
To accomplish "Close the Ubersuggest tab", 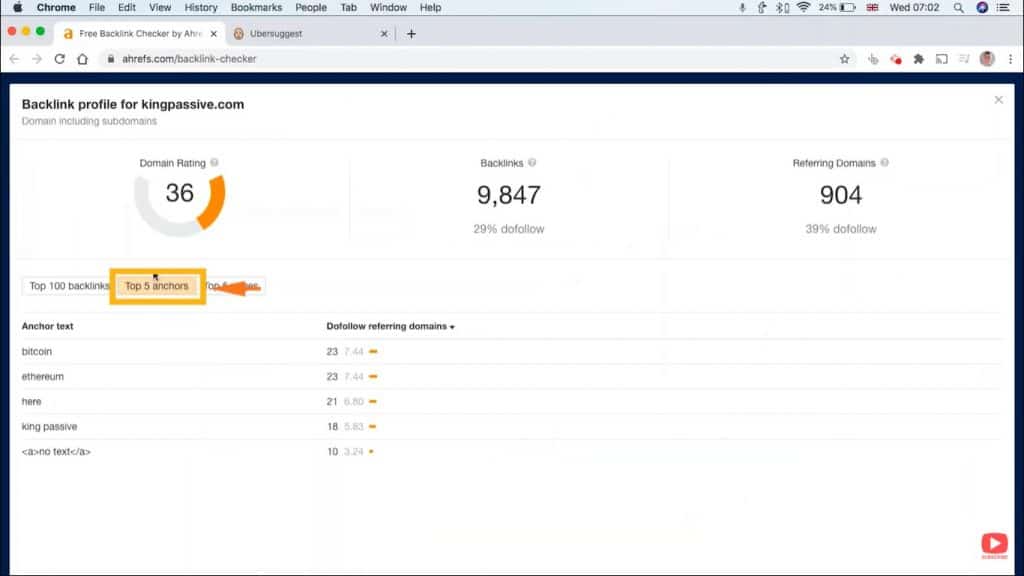I will (384, 34).
